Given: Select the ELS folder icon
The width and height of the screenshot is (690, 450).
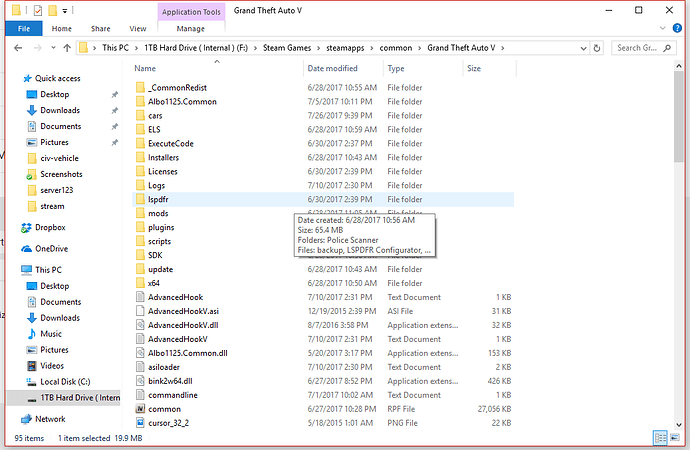Looking at the screenshot, I should coord(140,130).
